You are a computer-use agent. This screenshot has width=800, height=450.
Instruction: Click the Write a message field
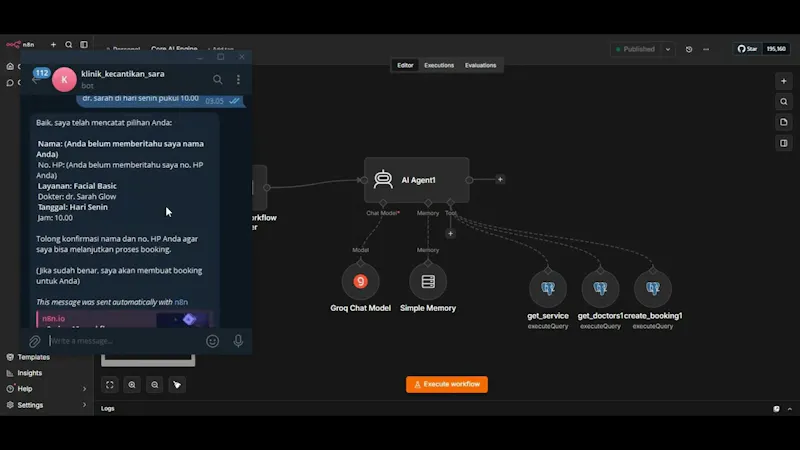pos(125,341)
